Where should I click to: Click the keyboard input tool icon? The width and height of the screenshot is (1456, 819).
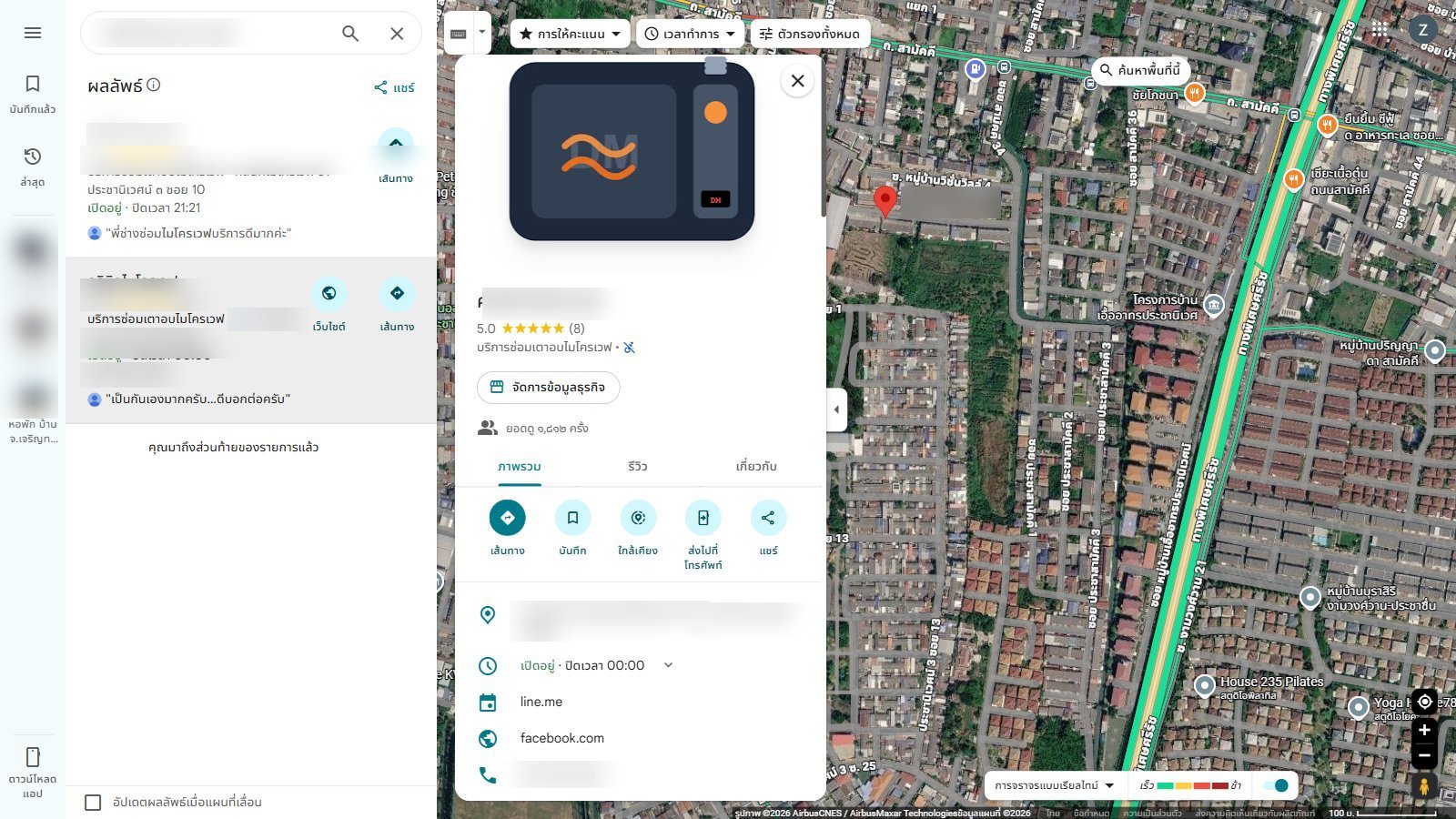pyautogui.click(x=459, y=34)
